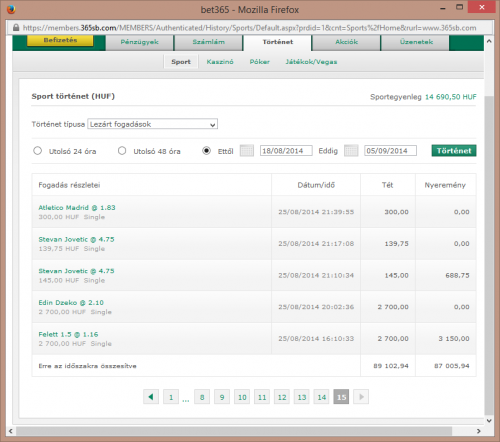Click the next page arrow

pyautogui.click(x=361, y=397)
